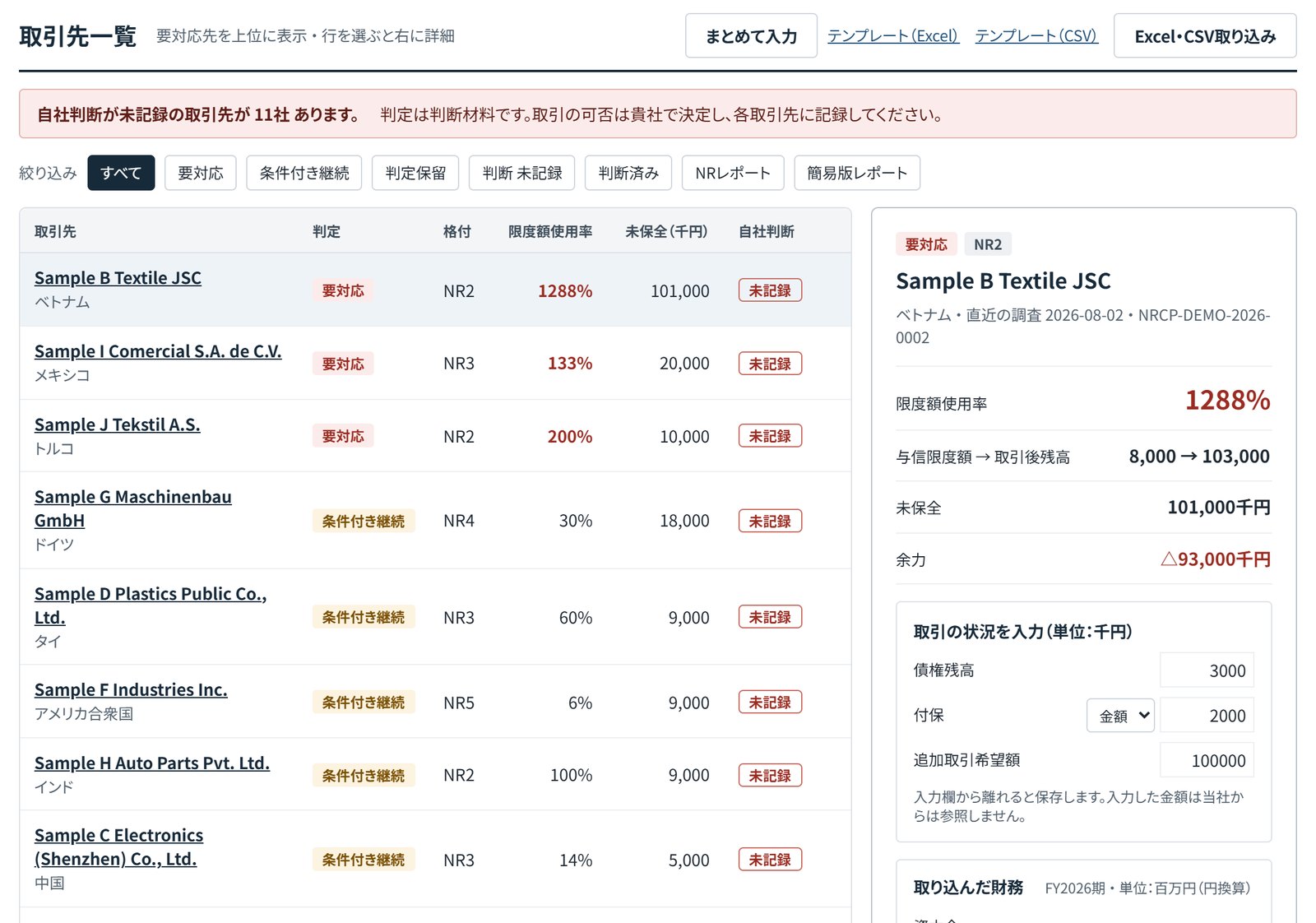This screenshot has height=923, width=1316.
Task: Switch to the 判断 未記録 filter
Action: pyautogui.click(x=522, y=173)
